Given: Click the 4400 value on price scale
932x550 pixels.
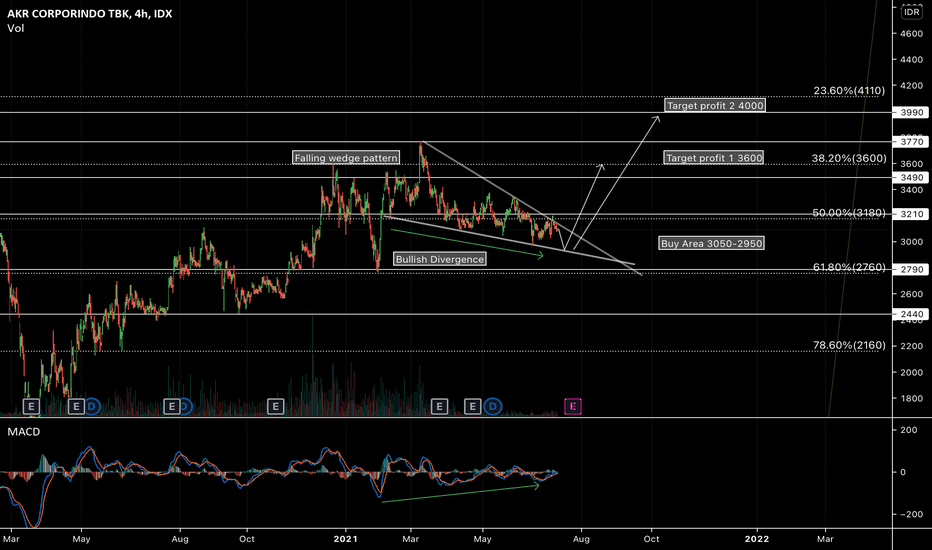Looking at the screenshot, I should [x=912, y=59].
